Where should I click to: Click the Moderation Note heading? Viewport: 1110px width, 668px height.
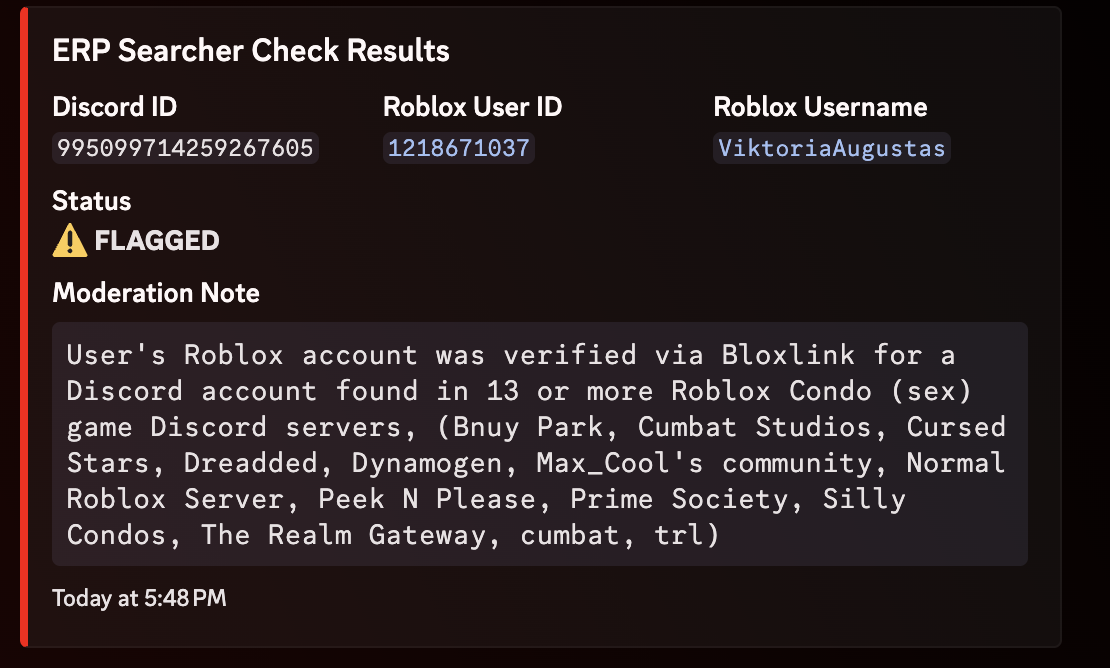click(156, 293)
